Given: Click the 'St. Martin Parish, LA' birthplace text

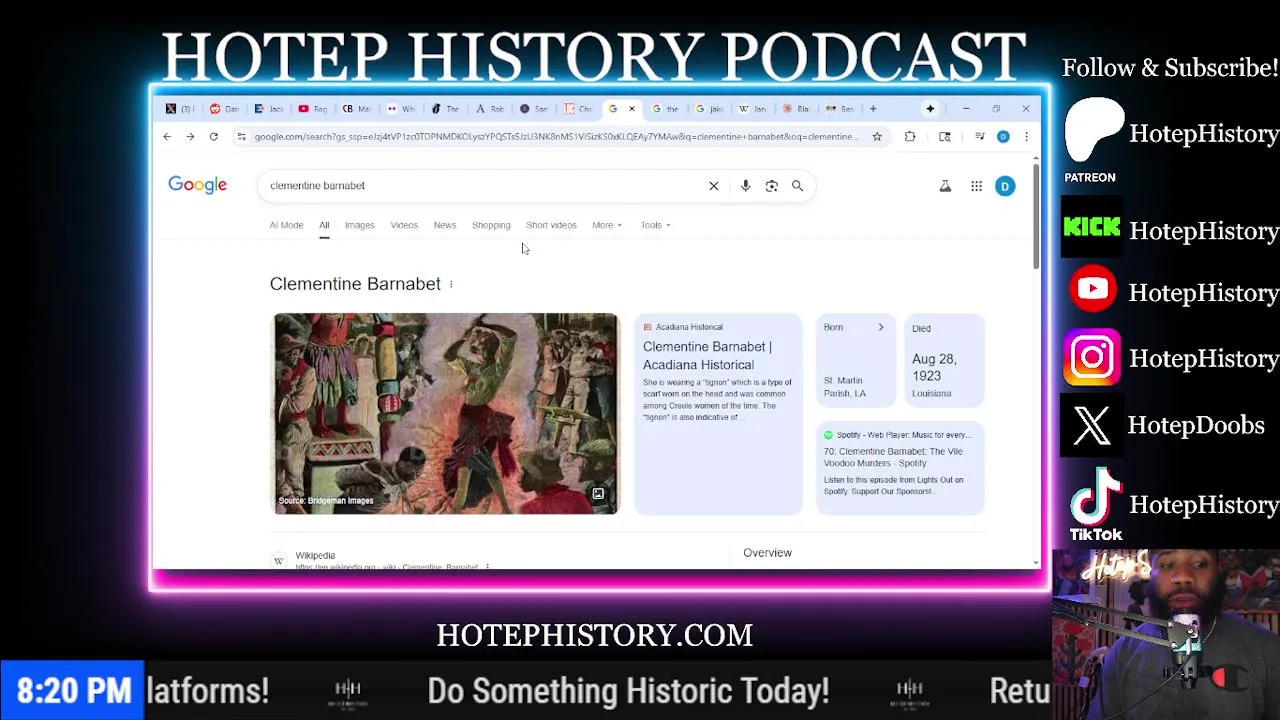Looking at the screenshot, I should pyautogui.click(x=845, y=387).
